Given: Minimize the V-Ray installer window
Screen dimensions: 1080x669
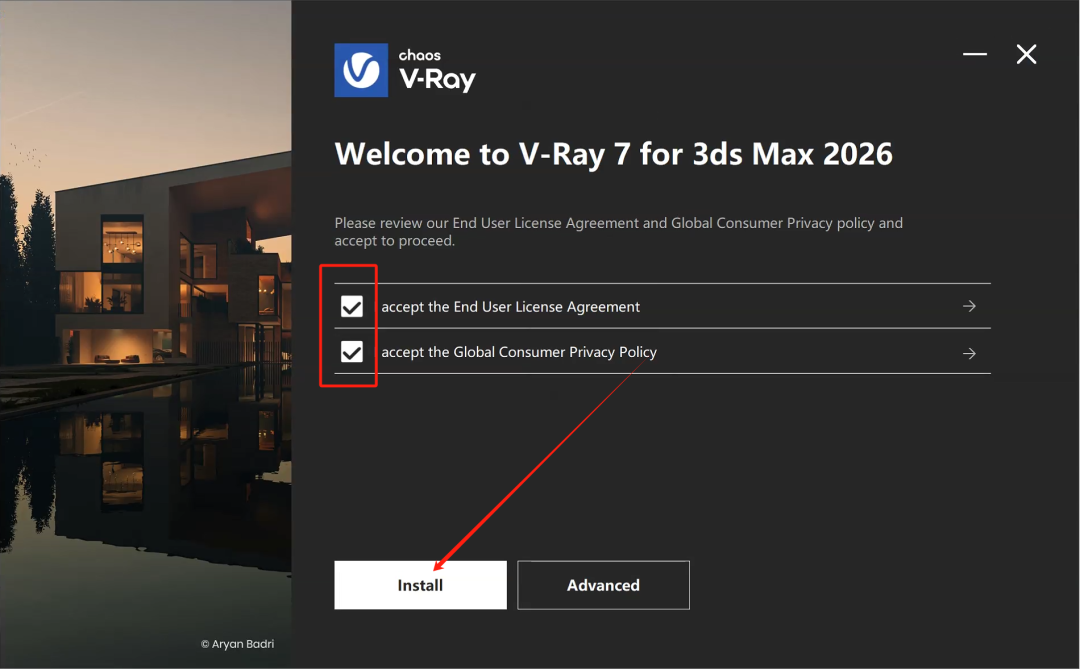Looking at the screenshot, I should point(975,54).
